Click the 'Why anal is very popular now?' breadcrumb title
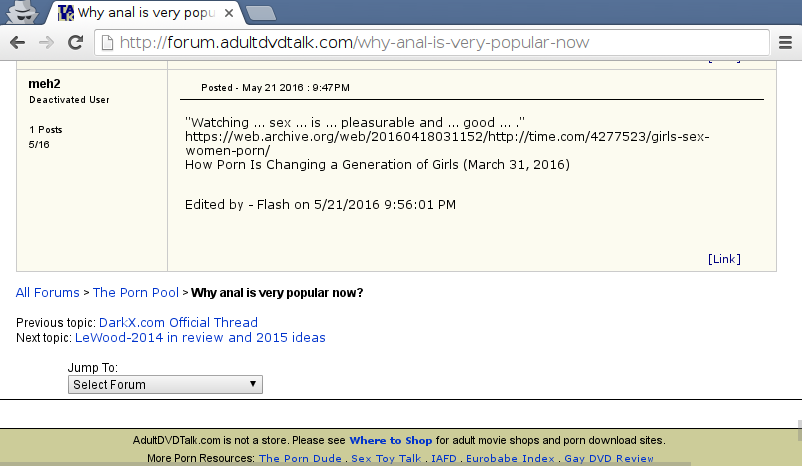This screenshot has width=802, height=466. point(277,293)
